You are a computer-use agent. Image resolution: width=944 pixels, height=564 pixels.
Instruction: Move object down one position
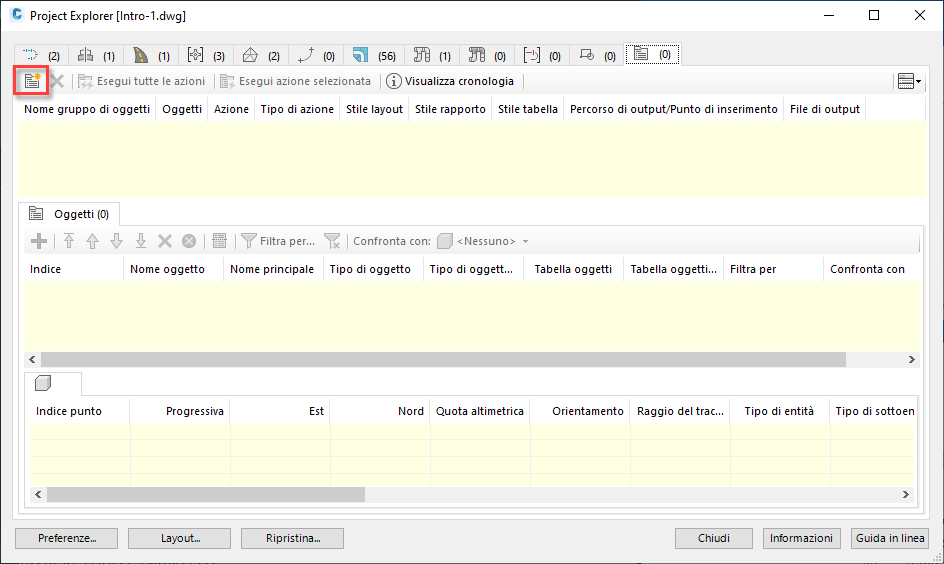click(116, 241)
